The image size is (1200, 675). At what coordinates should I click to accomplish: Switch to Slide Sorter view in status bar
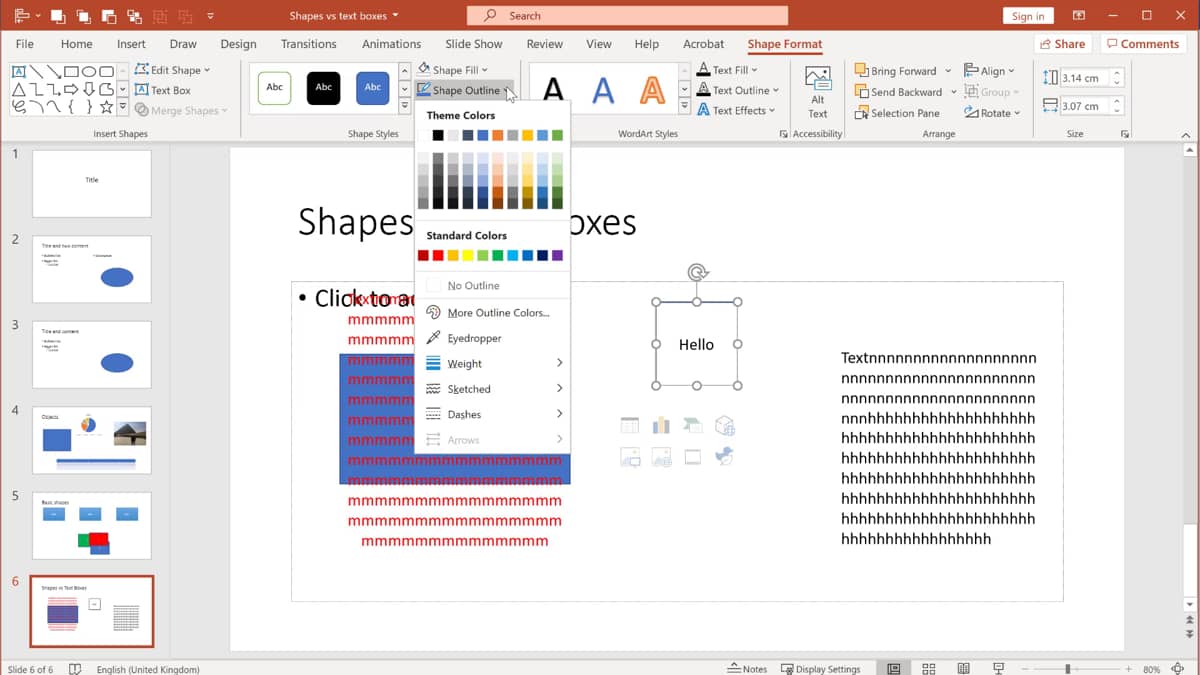[x=929, y=669]
